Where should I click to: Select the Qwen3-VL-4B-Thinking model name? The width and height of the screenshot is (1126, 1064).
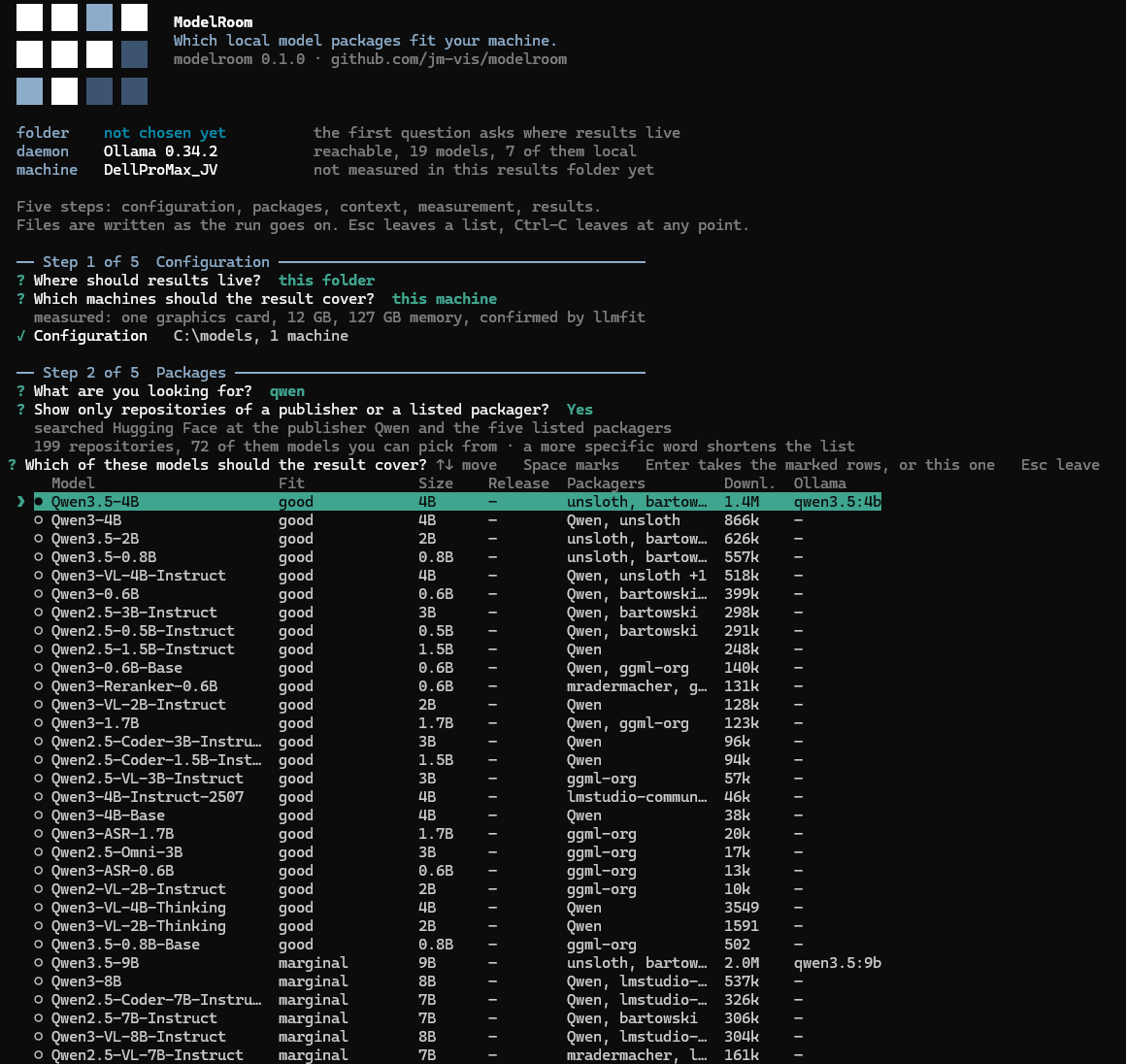(x=139, y=908)
